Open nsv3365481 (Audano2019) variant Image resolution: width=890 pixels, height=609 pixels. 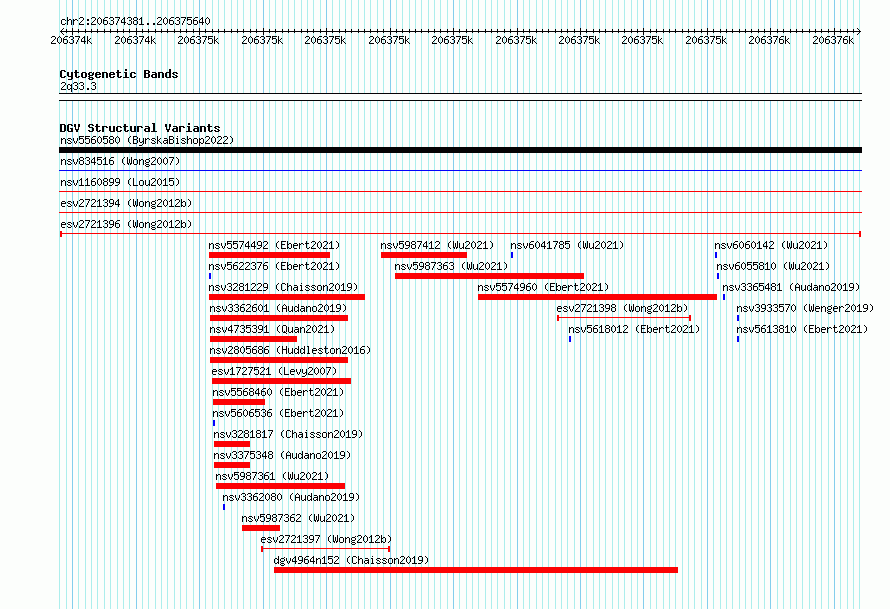[x=791, y=287]
